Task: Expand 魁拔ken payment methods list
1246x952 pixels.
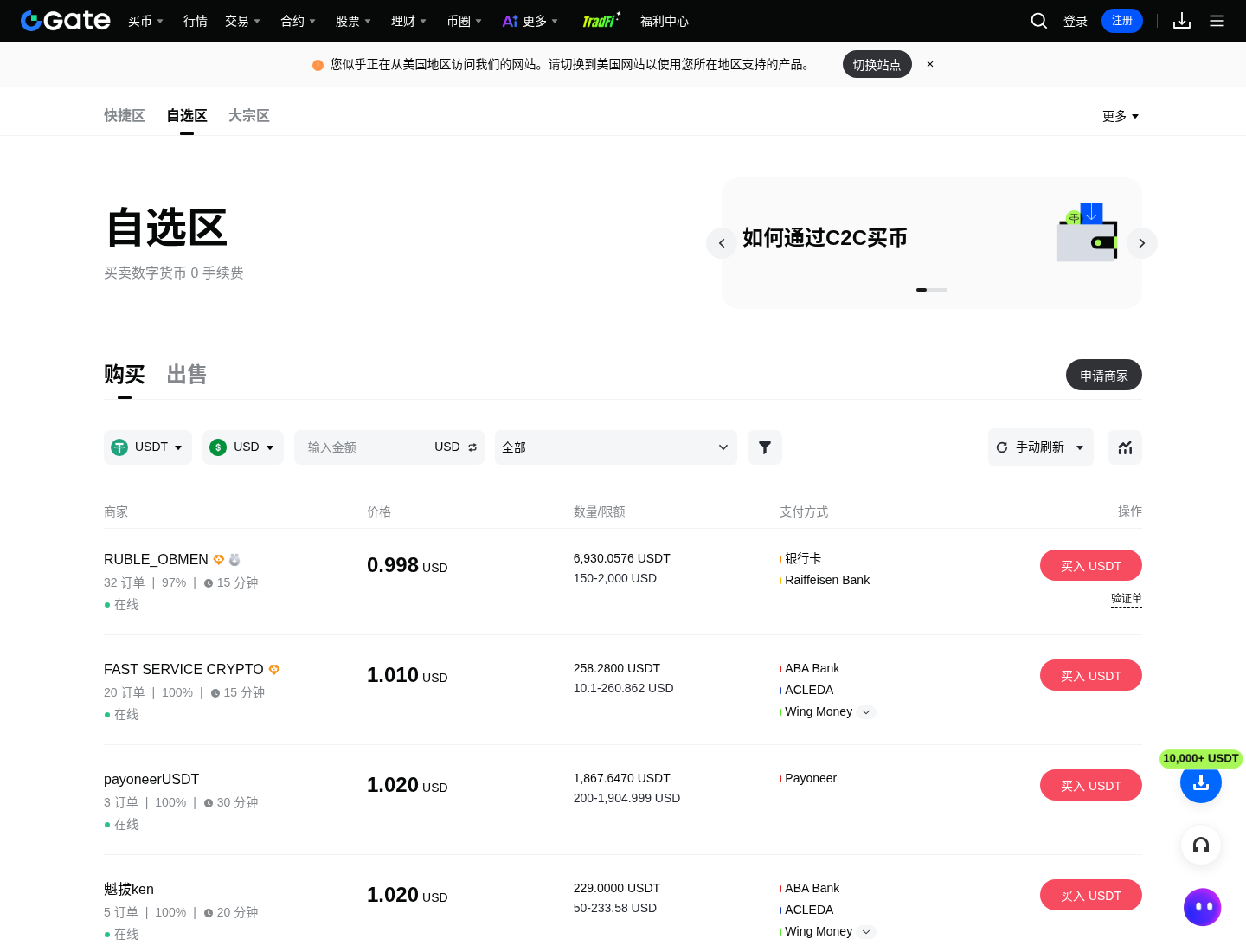Action: (866, 932)
